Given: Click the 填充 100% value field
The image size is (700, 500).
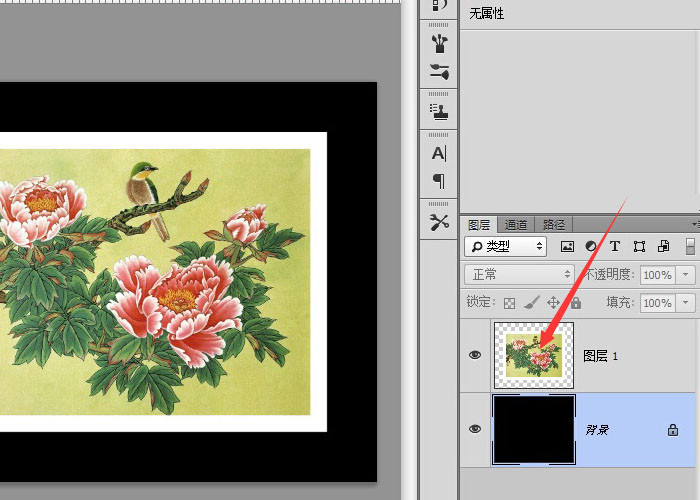Looking at the screenshot, I should [x=658, y=303].
